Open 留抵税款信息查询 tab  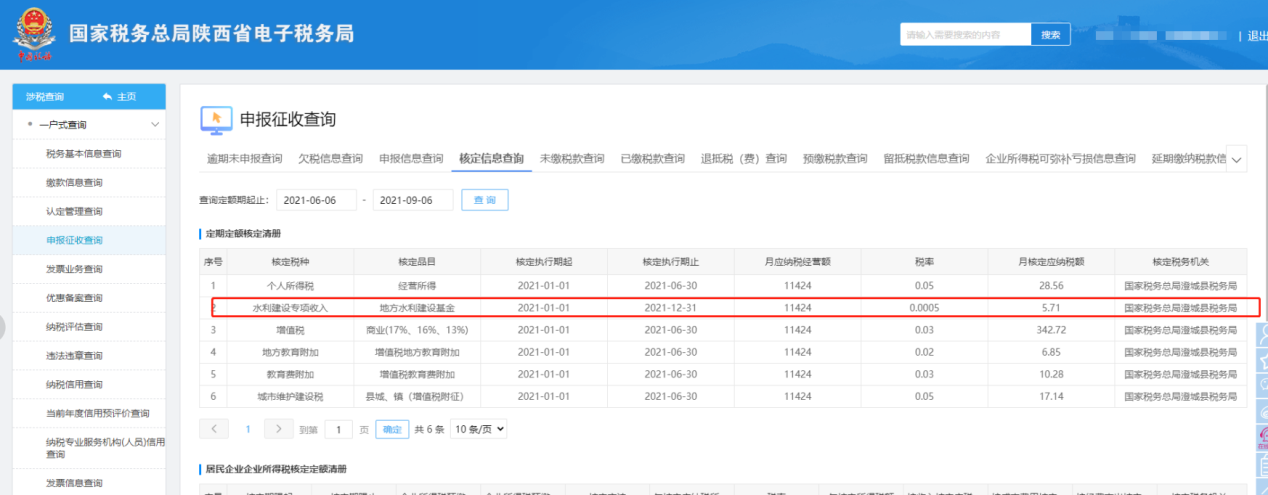[x=926, y=159]
